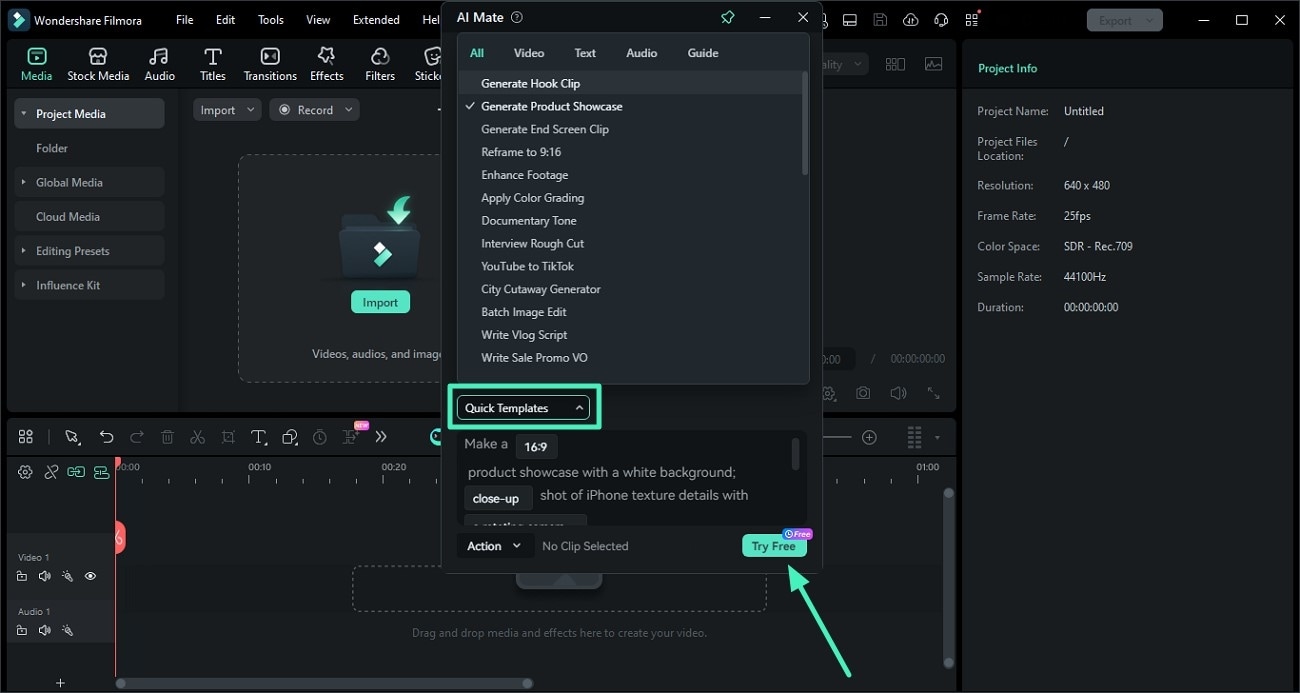This screenshot has height=693, width=1300.
Task: Click the redo arrow in timeline toolbar
Action: (x=137, y=437)
